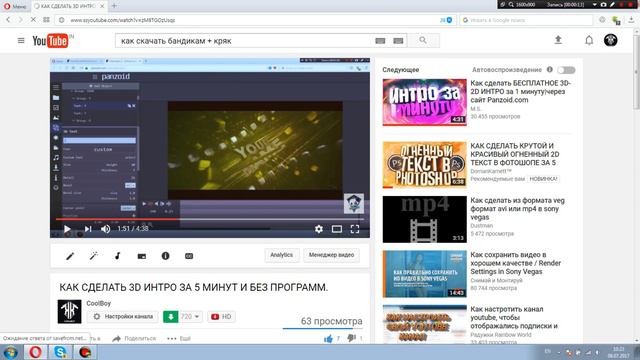
Task: Open the info cards icon
Action: (x=165, y=256)
